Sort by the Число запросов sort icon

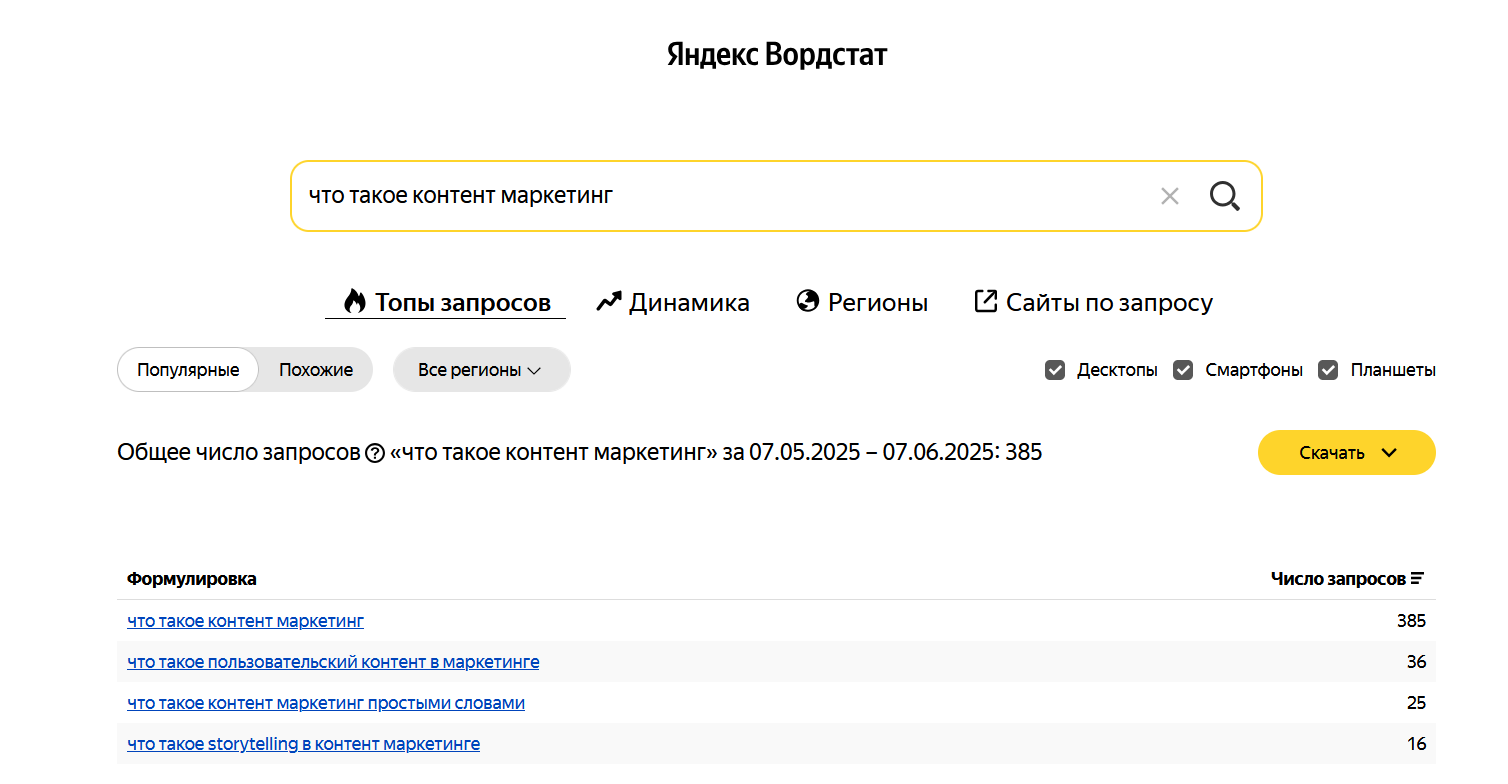(1417, 578)
